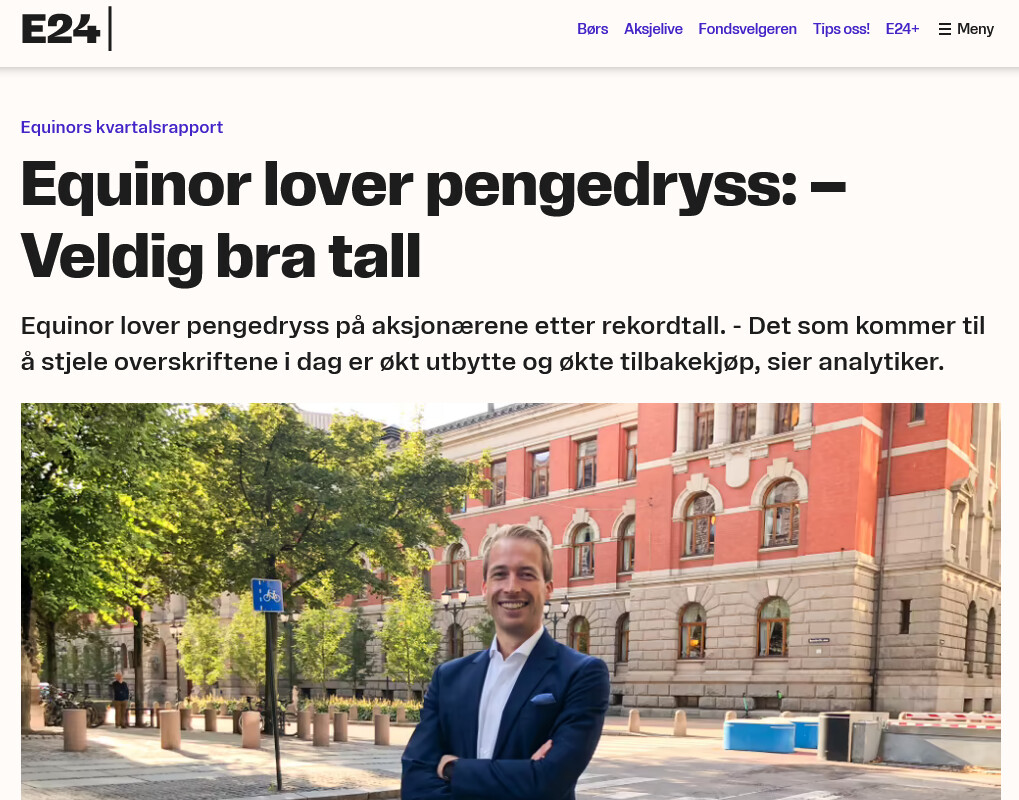Click the headline line "Equinor lover pengedryss"
The height and width of the screenshot is (800, 1019).
pyautogui.click(x=411, y=186)
